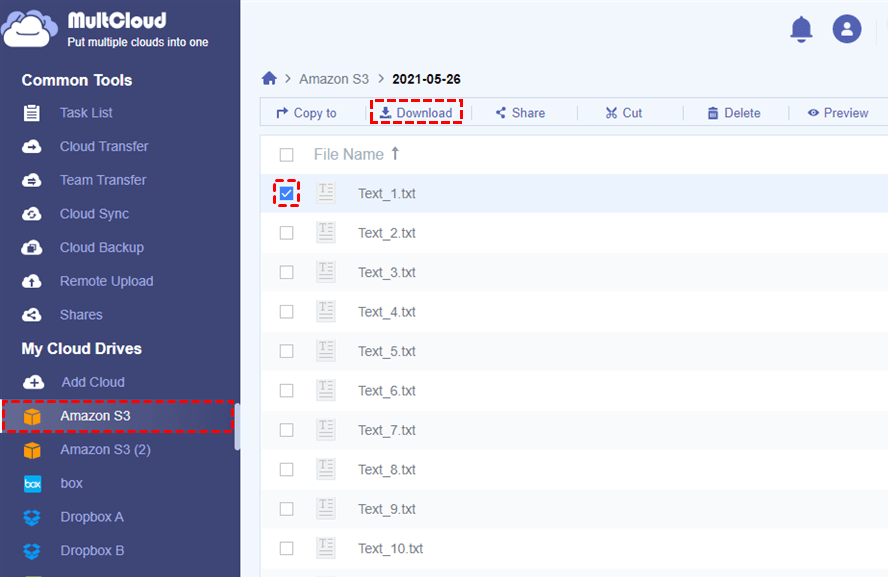The height and width of the screenshot is (577, 888).
Task: Check the Text_9.txt checkbox
Action: (287, 509)
